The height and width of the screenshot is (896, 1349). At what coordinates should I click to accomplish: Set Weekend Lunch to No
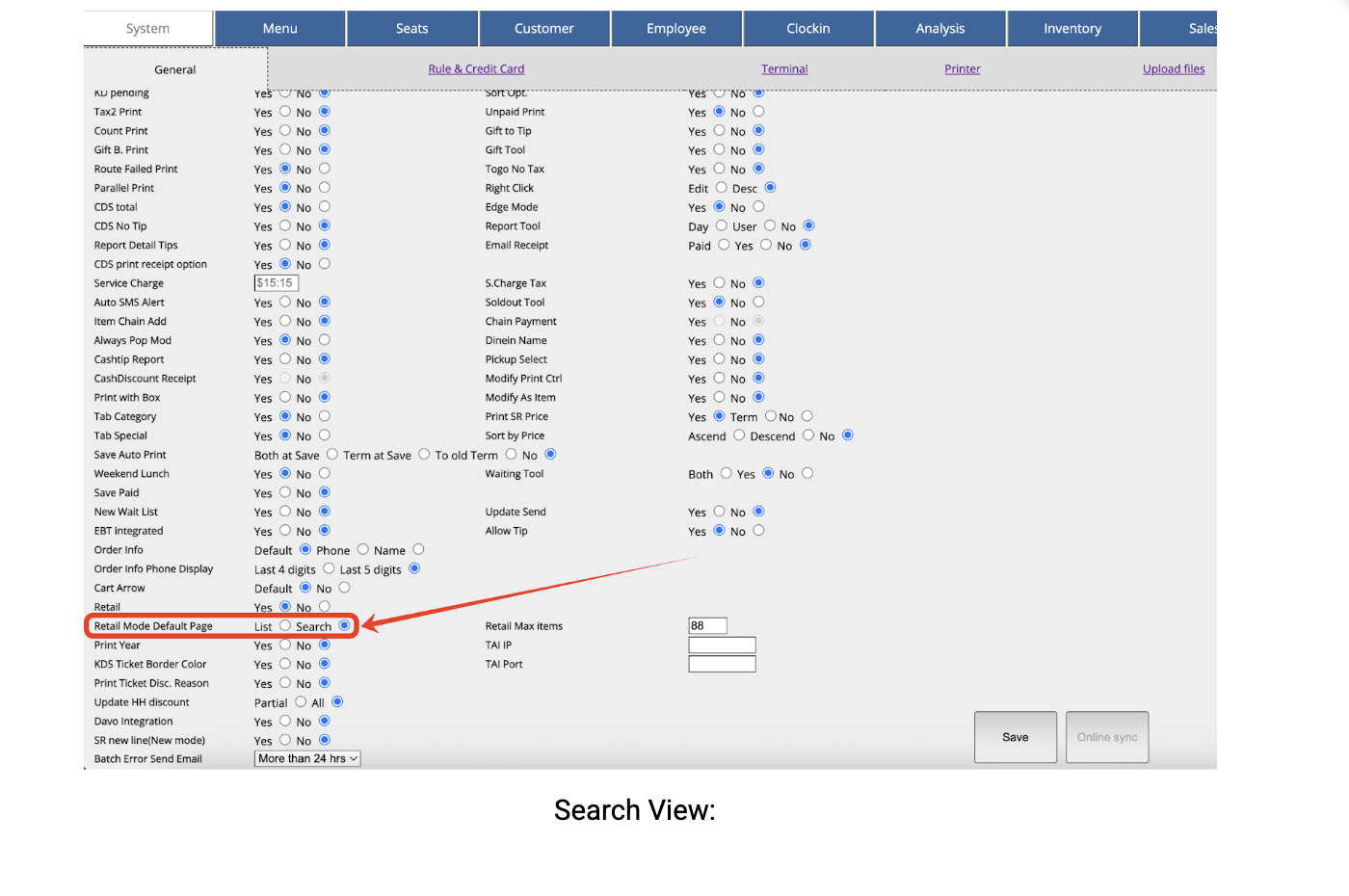(x=325, y=473)
